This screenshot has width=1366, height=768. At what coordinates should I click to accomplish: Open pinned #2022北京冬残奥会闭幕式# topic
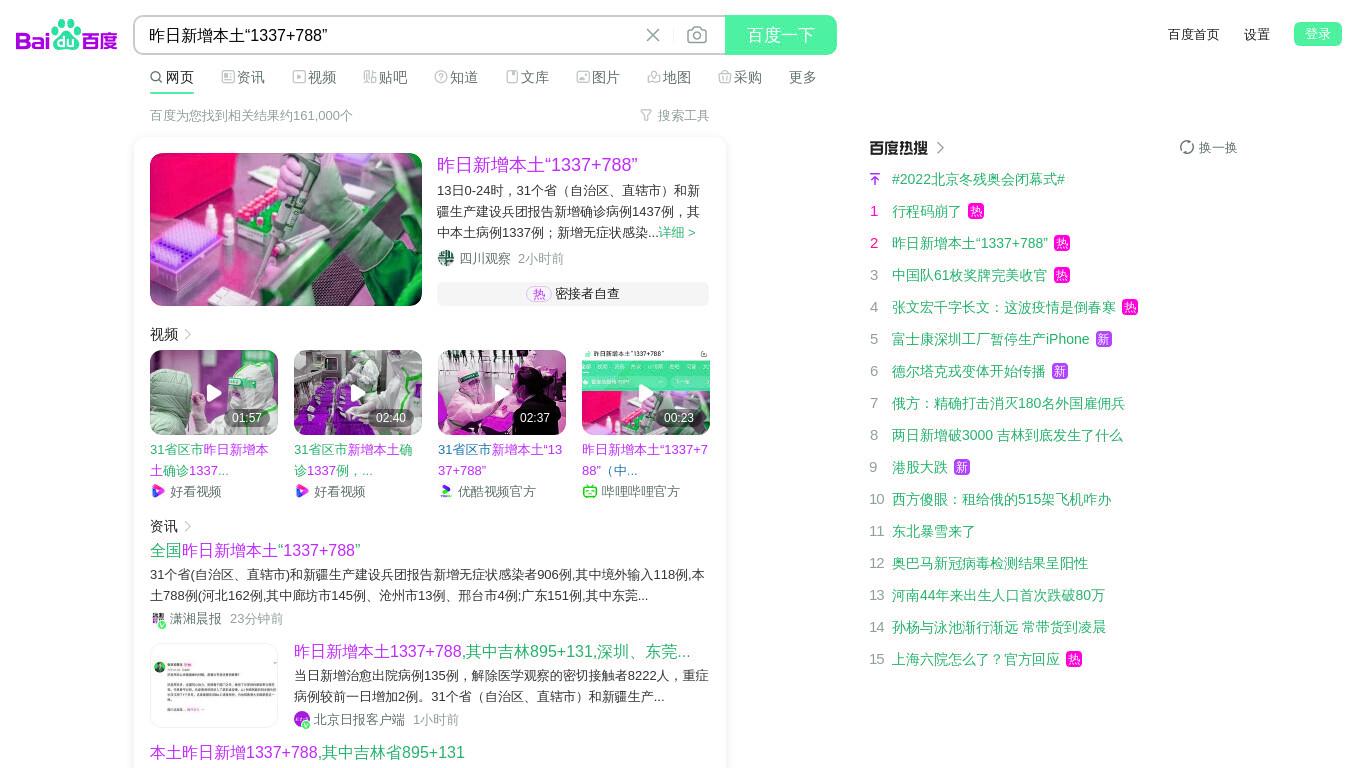(x=978, y=179)
